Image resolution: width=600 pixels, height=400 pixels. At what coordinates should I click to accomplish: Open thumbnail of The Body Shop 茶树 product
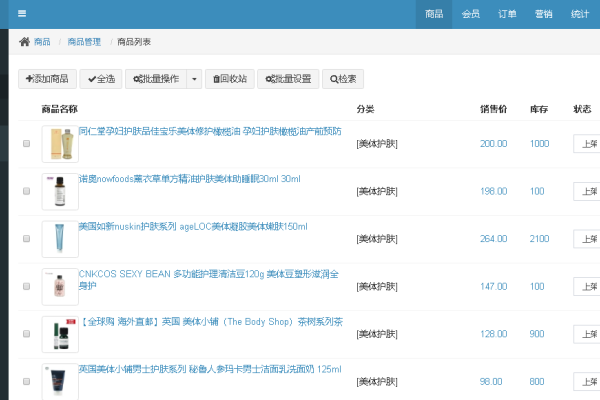click(60, 334)
